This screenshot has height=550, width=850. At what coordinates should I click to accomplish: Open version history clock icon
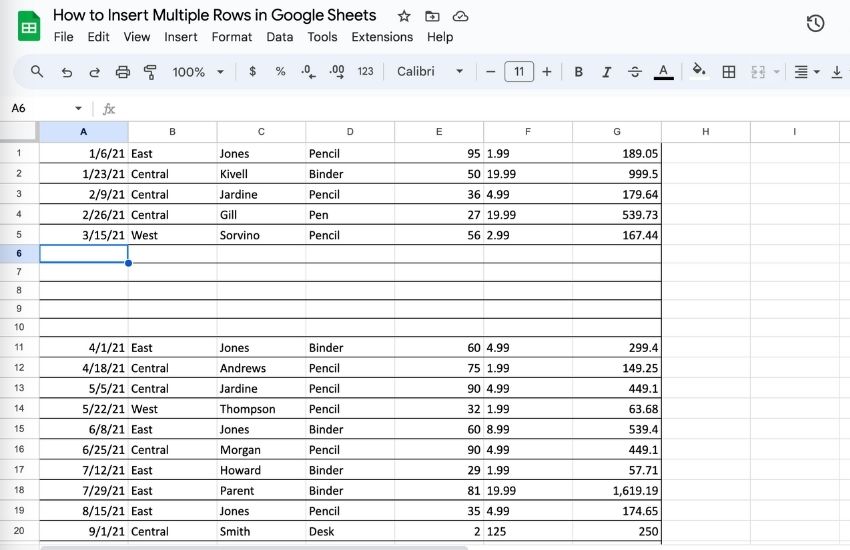[x=815, y=23]
